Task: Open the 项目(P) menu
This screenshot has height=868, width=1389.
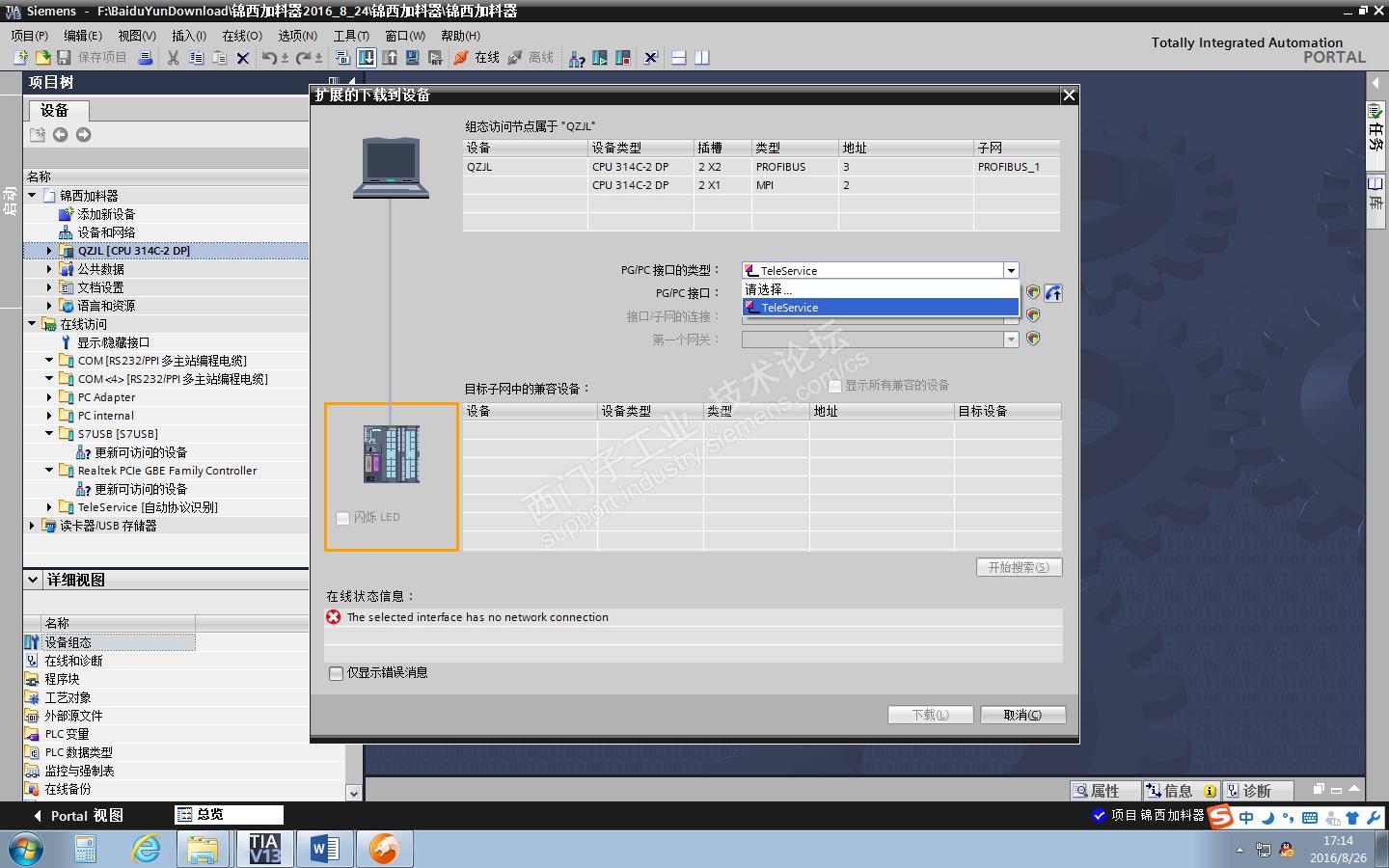Action: coord(30,36)
